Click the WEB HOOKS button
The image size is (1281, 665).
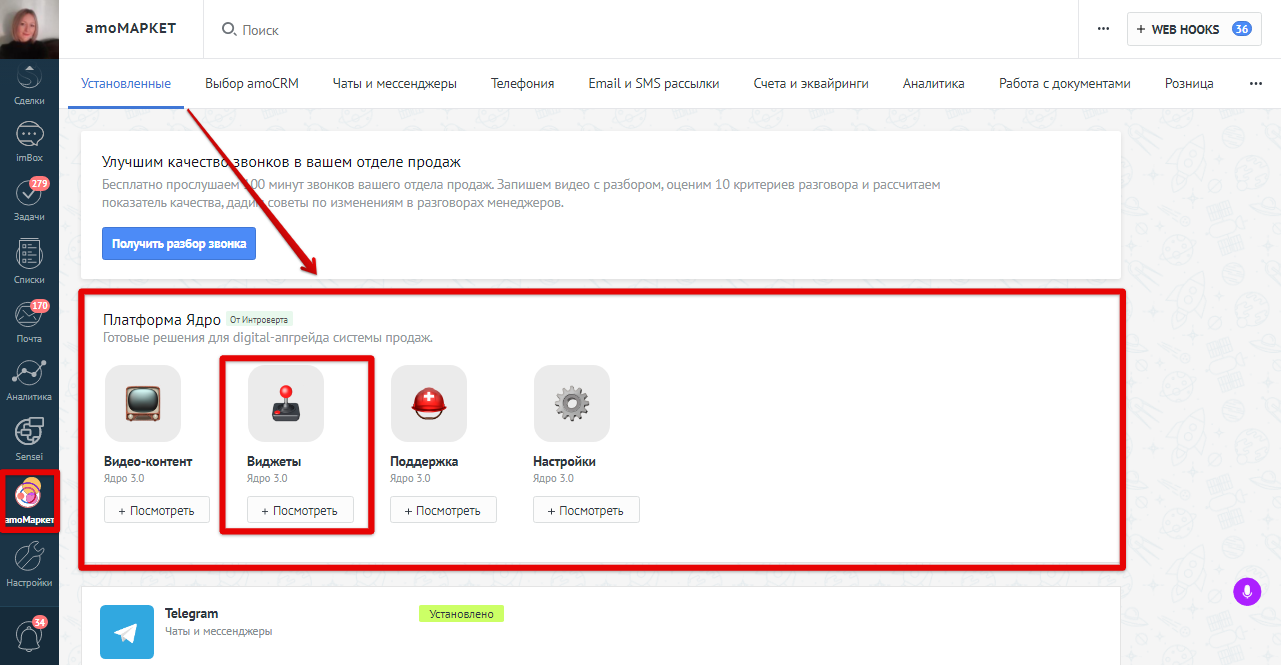coord(1192,29)
